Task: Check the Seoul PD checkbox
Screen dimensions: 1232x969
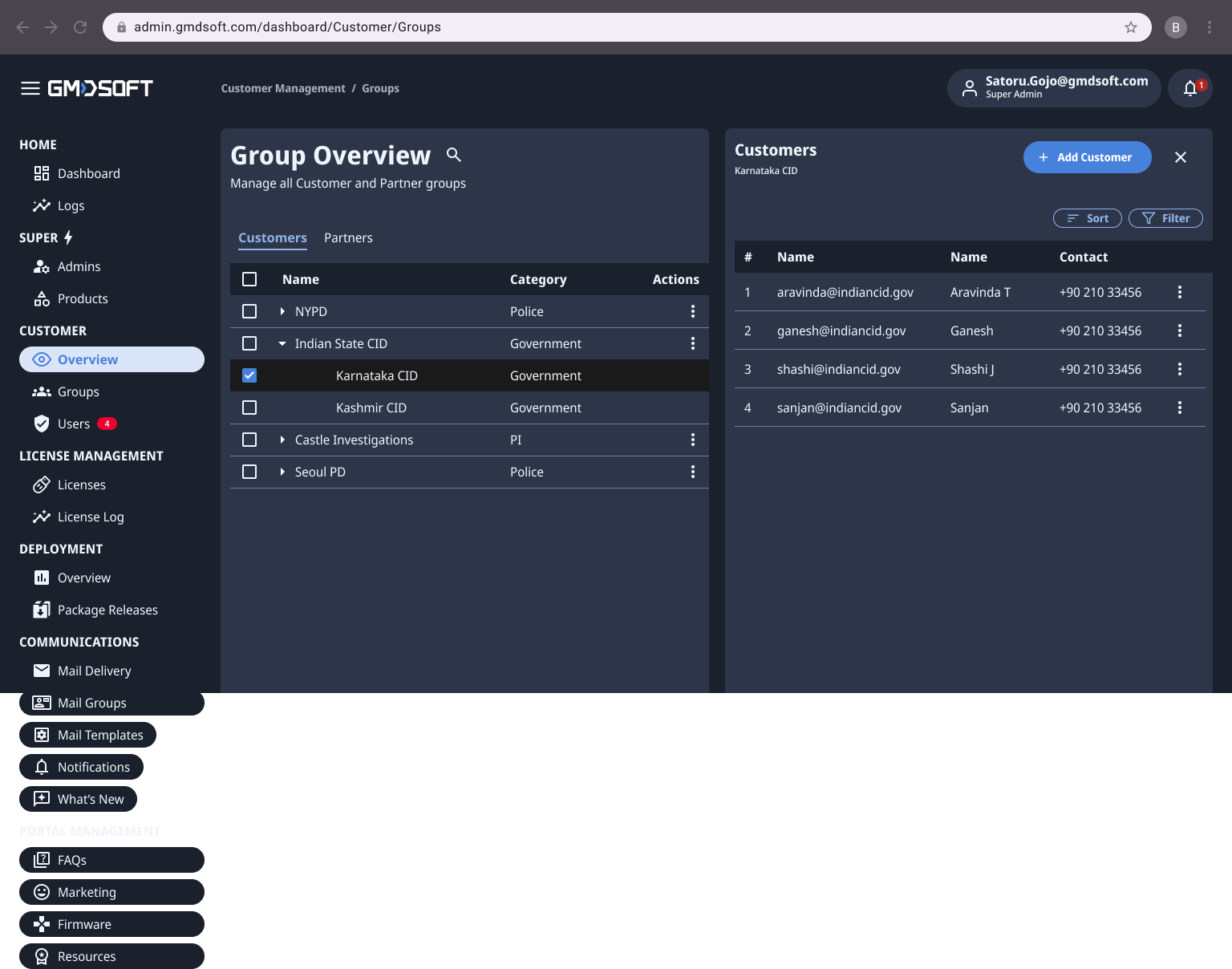Action: (249, 472)
